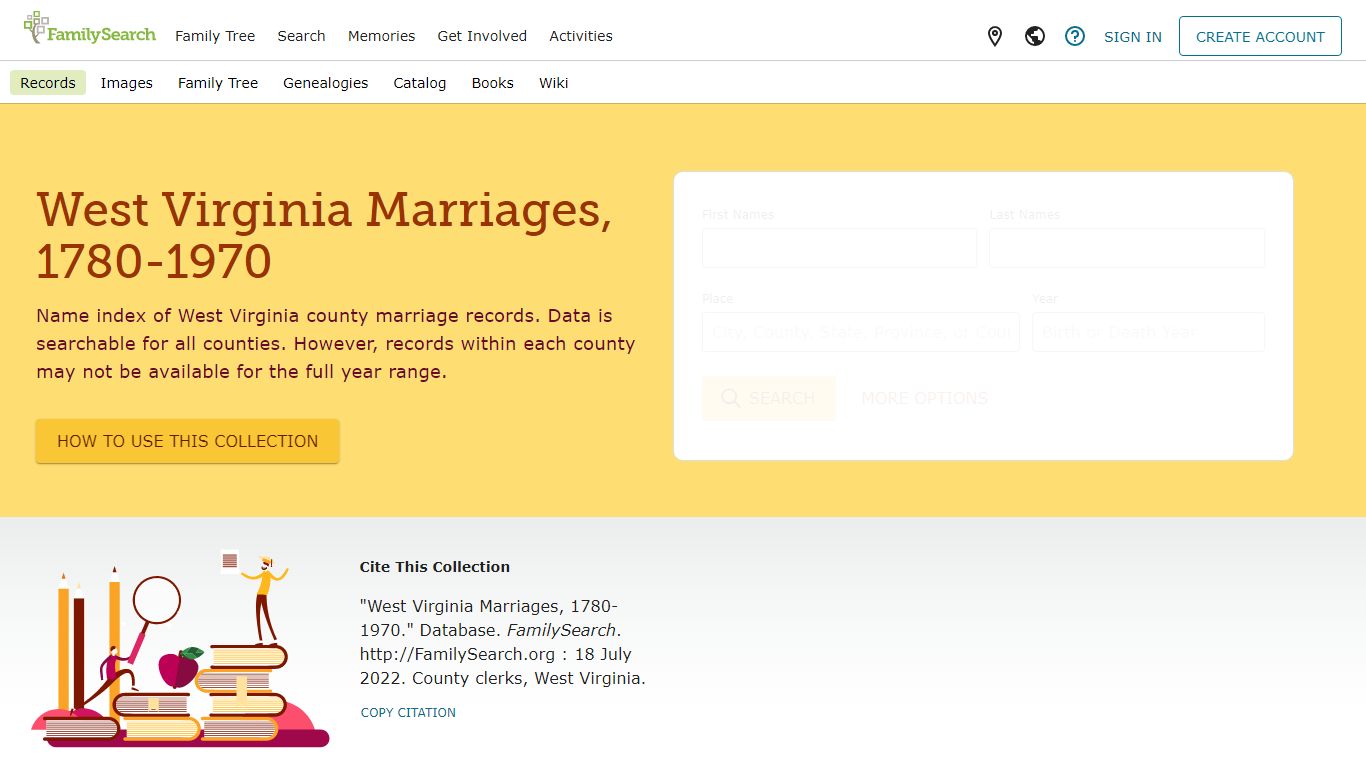Focus the Last Names input field
The width and height of the screenshot is (1366, 768).
tap(1127, 248)
